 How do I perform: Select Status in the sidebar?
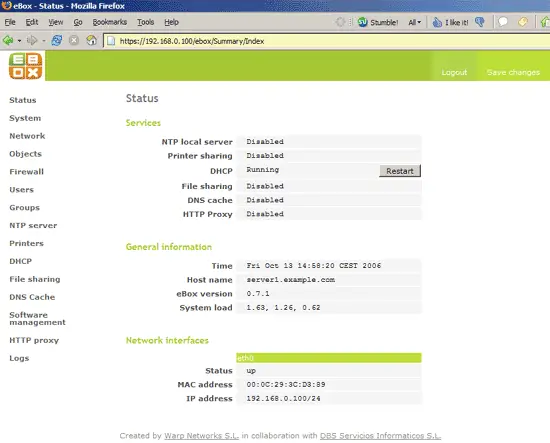tap(23, 100)
